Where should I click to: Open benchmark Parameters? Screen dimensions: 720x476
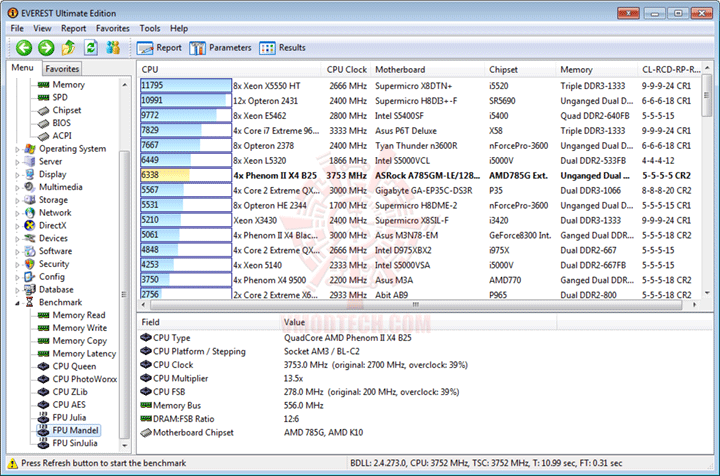[220, 48]
